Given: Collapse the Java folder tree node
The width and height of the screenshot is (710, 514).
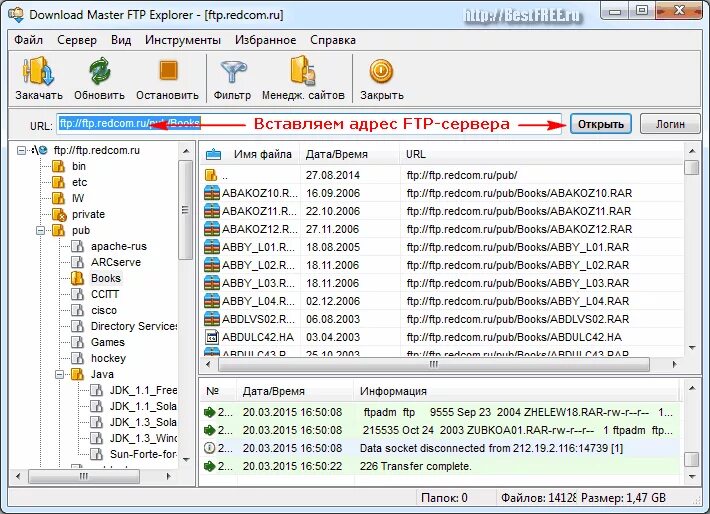Looking at the screenshot, I should [x=59, y=375].
